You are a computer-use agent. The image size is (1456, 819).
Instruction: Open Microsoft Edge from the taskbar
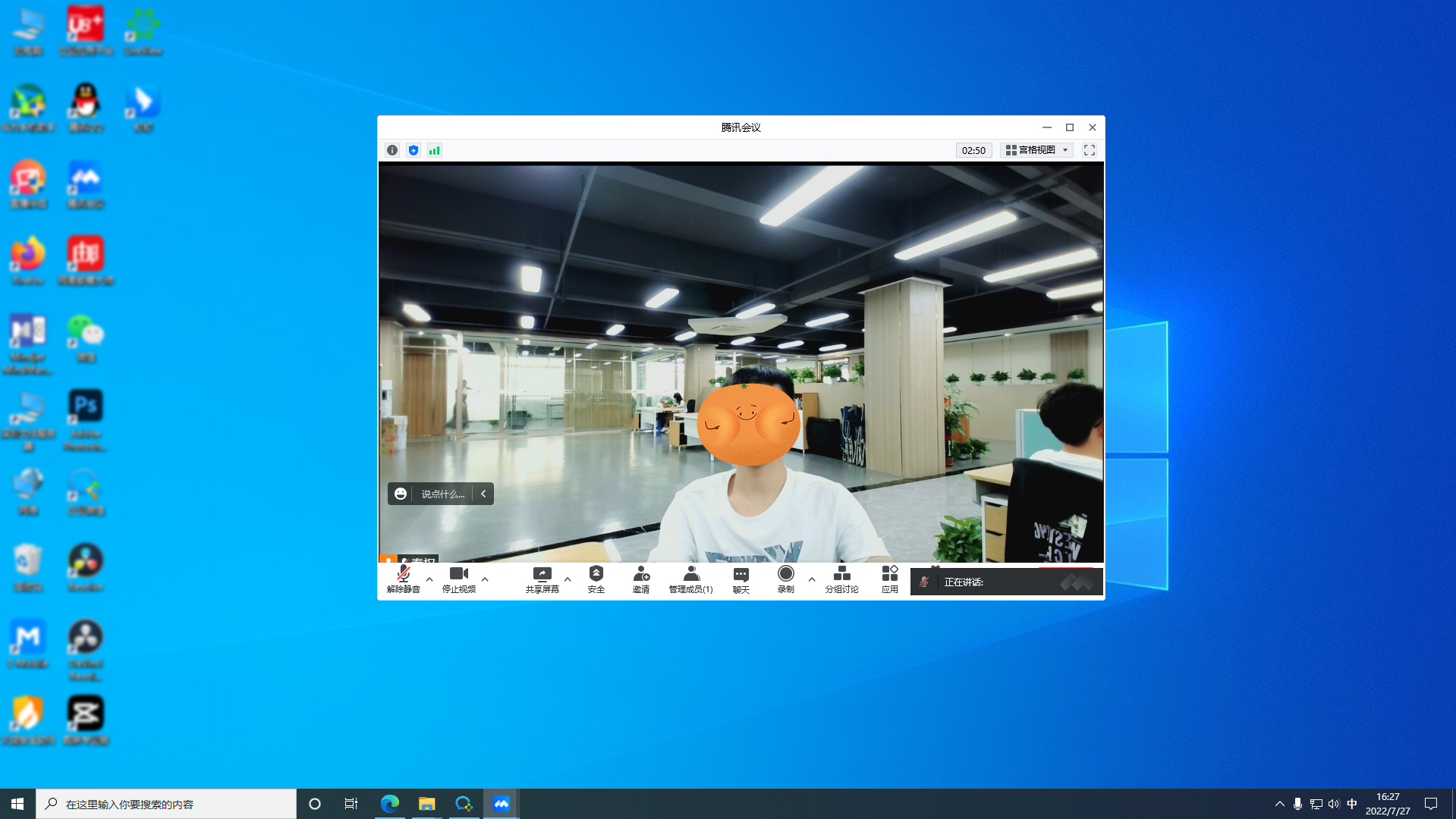(389, 804)
